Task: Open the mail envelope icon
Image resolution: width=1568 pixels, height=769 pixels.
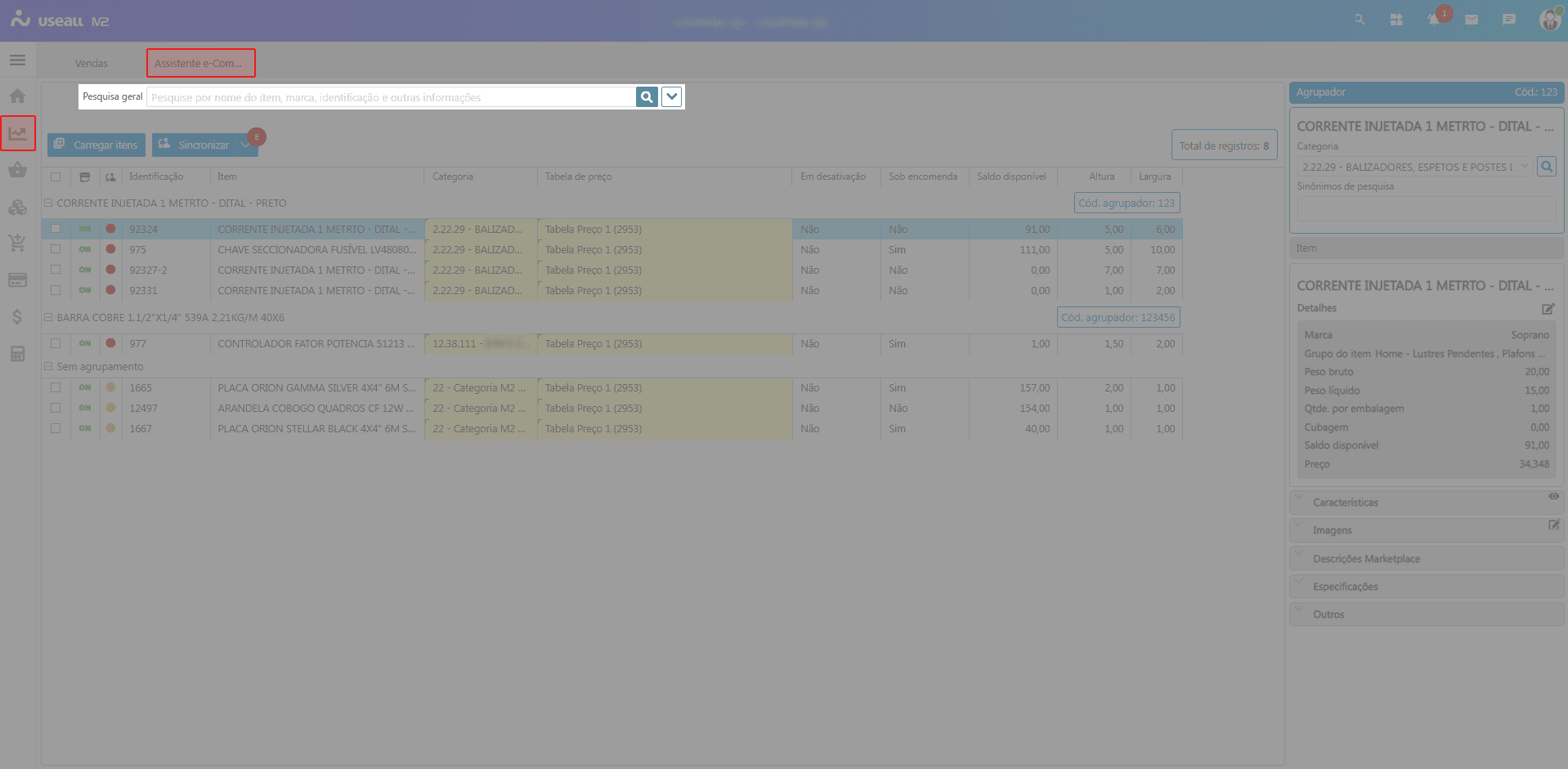Action: [1472, 20]
